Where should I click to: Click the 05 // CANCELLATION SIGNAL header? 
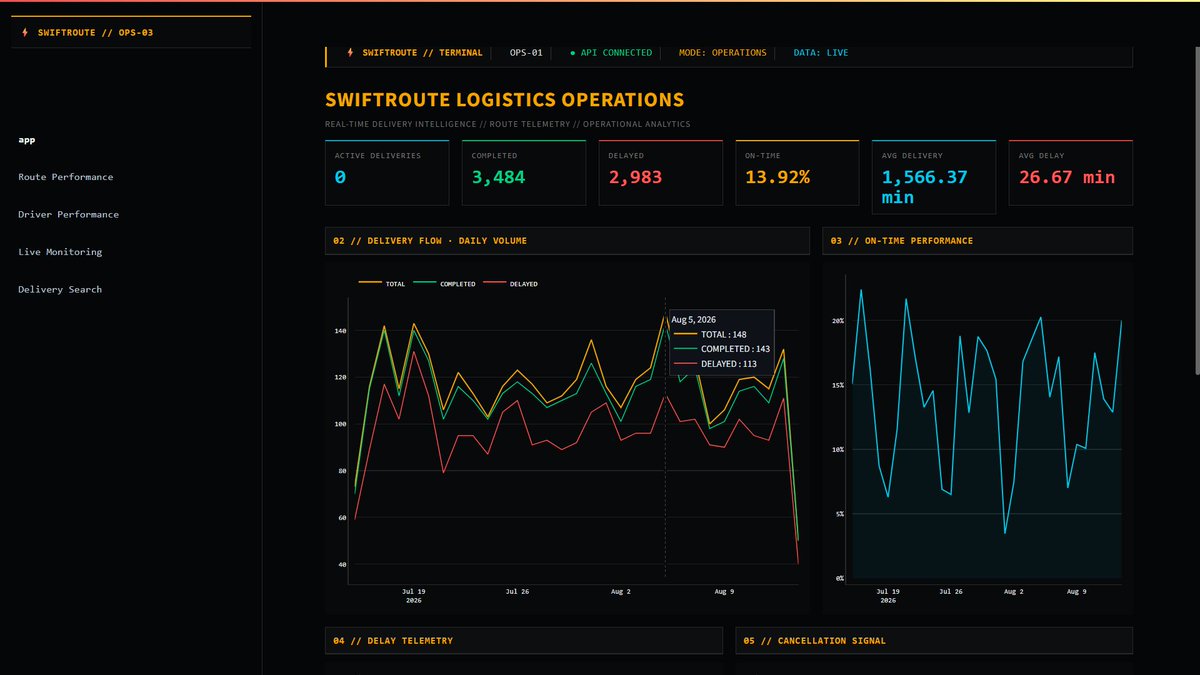point(934,641)
